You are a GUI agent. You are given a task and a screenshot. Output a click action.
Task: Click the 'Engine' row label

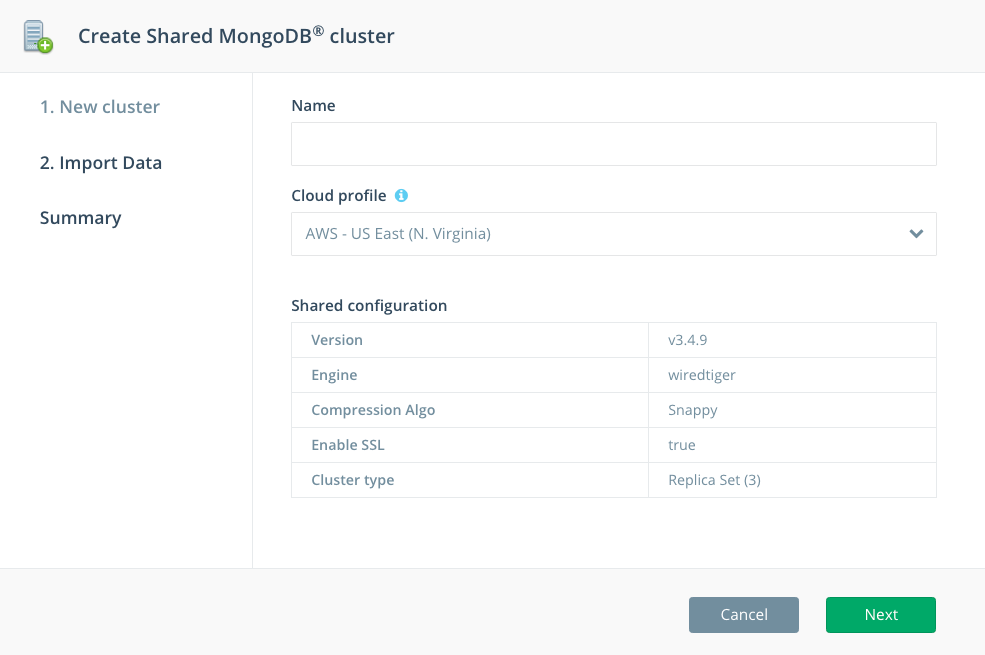pyautogui.click(x=334, y=376)
